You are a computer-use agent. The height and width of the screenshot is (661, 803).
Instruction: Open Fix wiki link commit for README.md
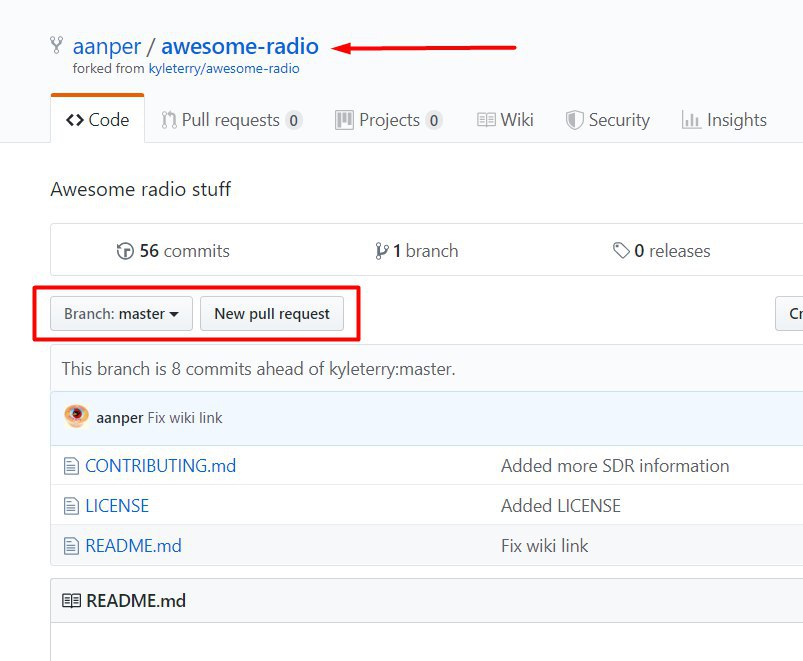point(544,546)
